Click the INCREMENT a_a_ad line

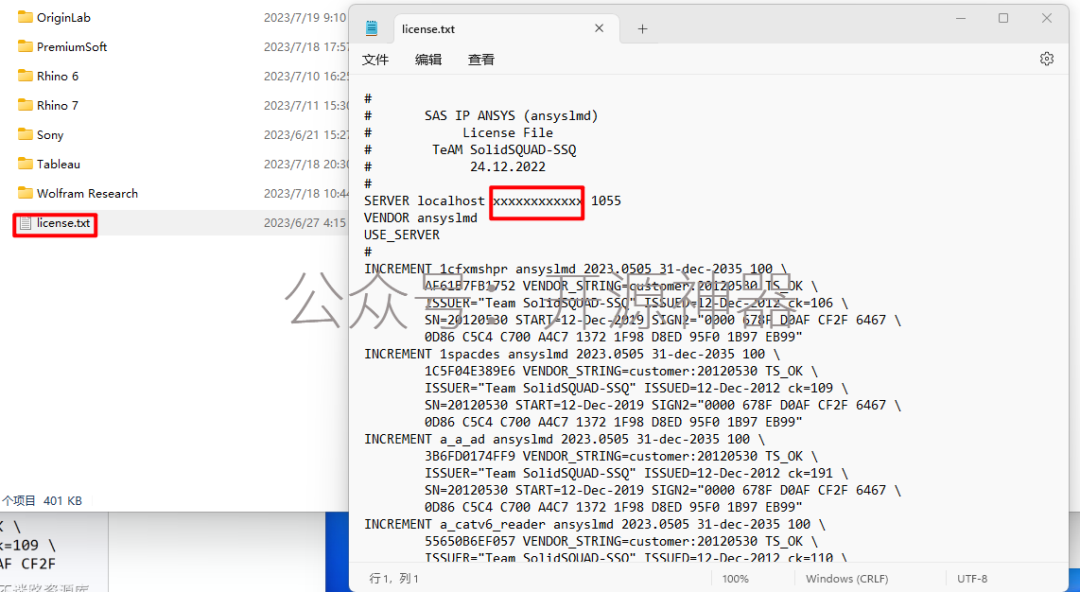click(x=565, y=440)
